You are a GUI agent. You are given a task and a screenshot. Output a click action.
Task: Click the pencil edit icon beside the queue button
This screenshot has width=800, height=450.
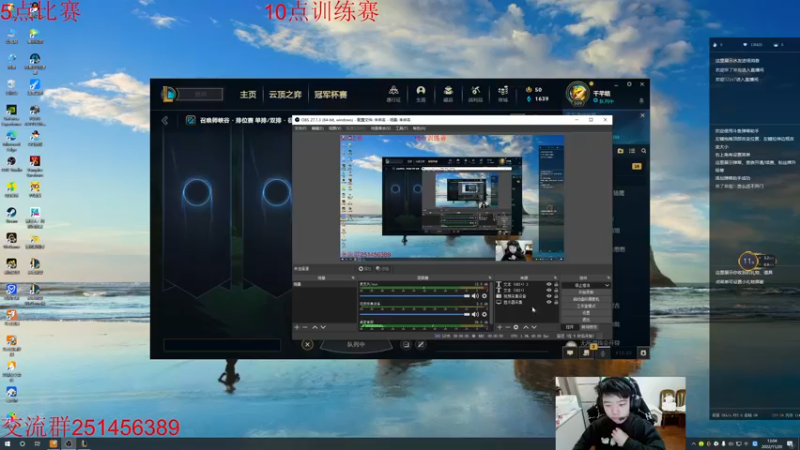click(x=420, y=344)
